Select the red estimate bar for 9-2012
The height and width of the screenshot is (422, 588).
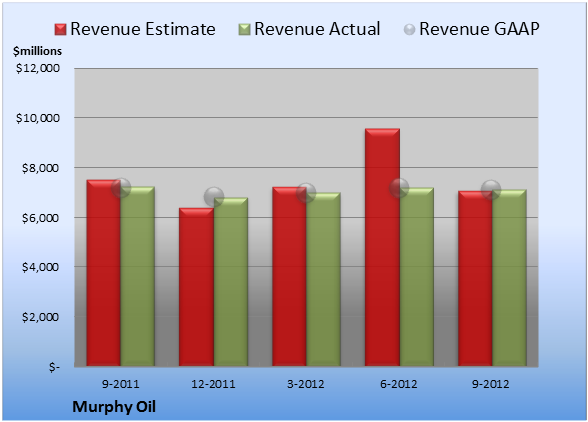[x=475, y=279]
